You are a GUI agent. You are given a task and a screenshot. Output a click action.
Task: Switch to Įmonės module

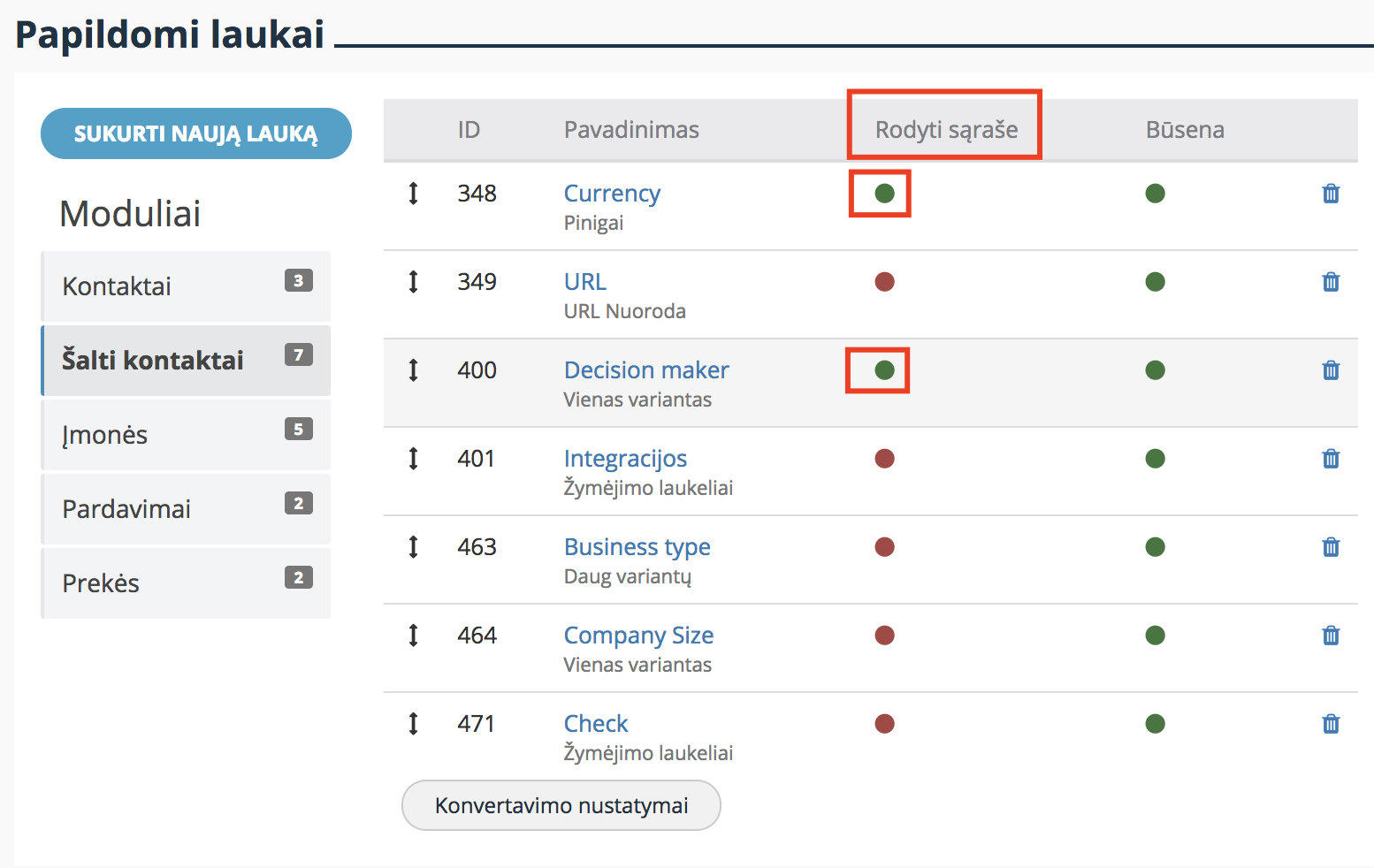186,435
